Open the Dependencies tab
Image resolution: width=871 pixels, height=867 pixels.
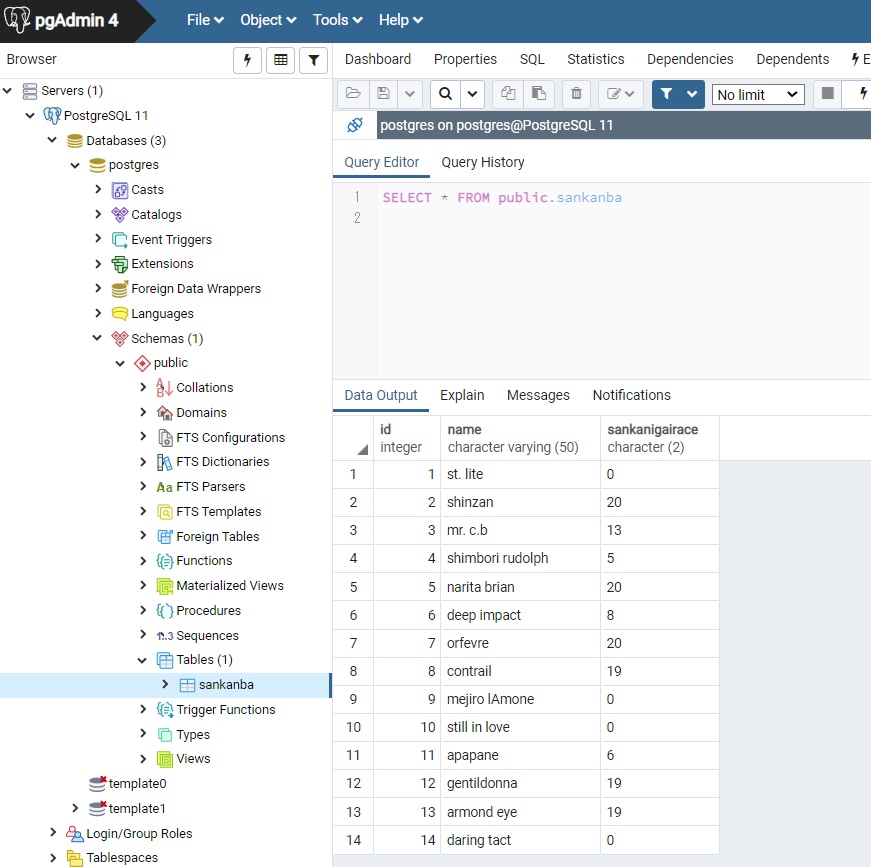click(690, 59)
